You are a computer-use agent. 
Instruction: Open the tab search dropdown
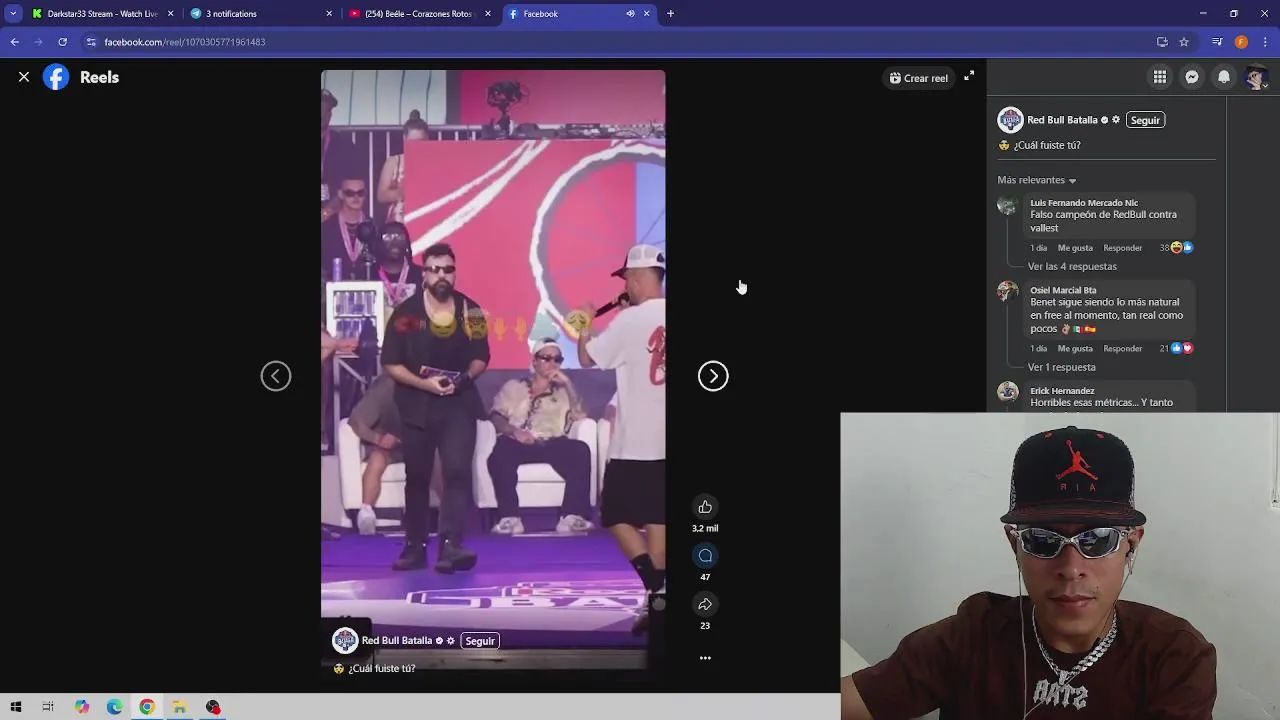point(13,14)
